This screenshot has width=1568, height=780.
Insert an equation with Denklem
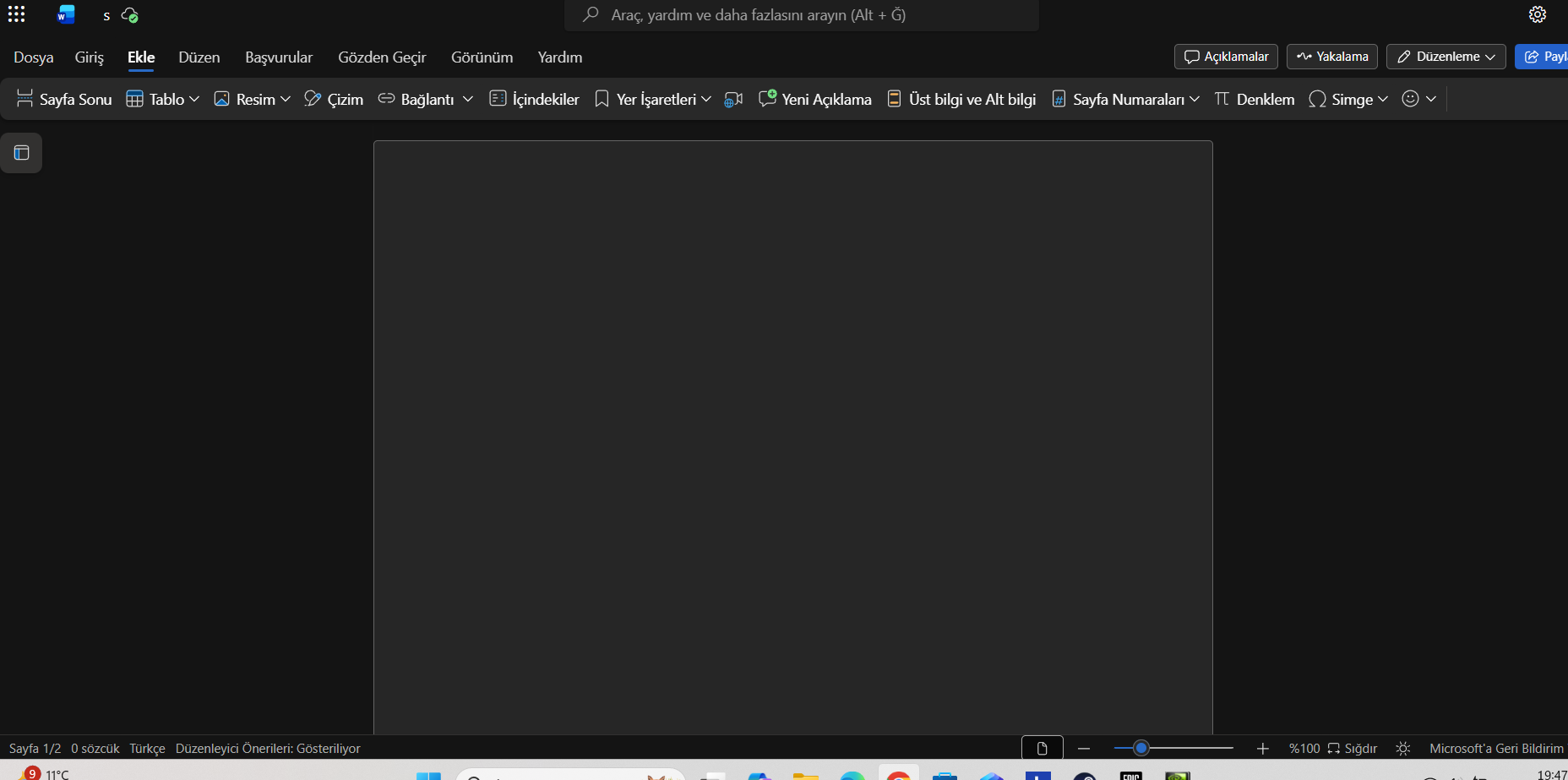click(x=1255, y=99)
